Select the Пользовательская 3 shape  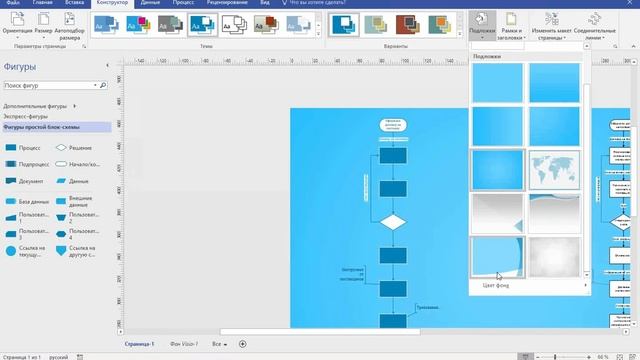tap(27, 234)
